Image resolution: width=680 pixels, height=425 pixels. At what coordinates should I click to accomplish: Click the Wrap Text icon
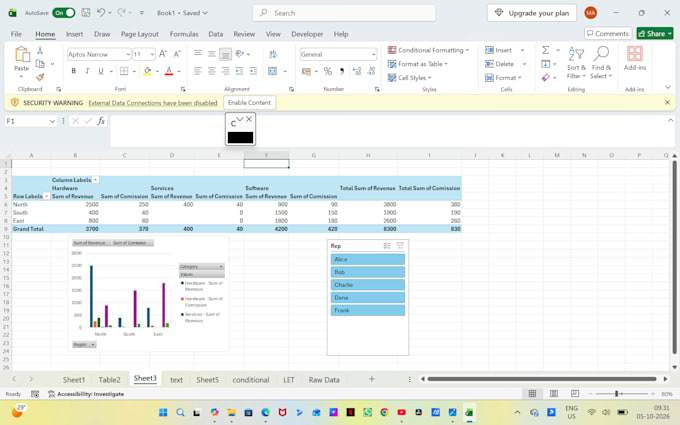273,54
